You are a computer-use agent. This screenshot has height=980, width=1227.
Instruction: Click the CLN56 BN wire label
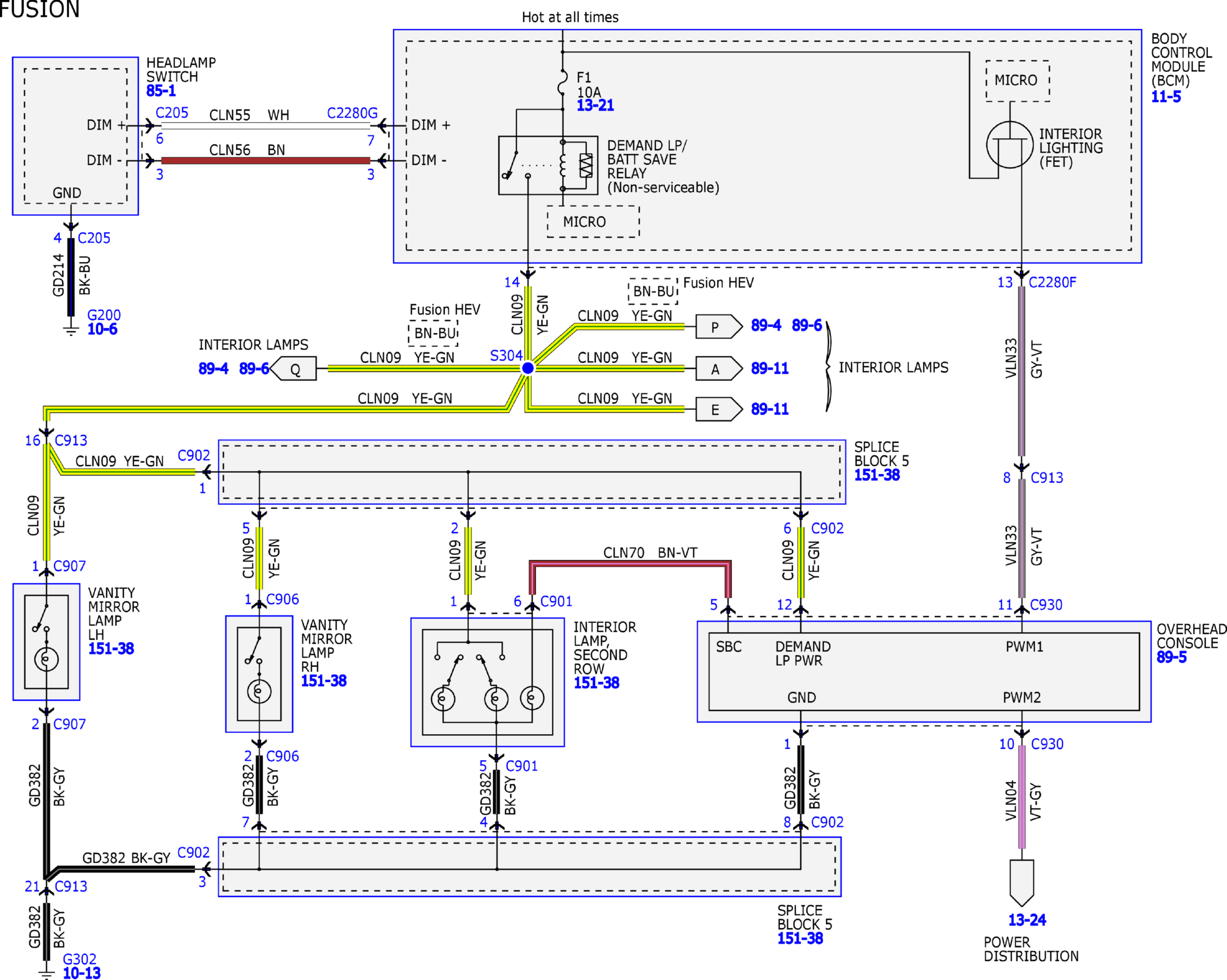[x=247, y=150]
